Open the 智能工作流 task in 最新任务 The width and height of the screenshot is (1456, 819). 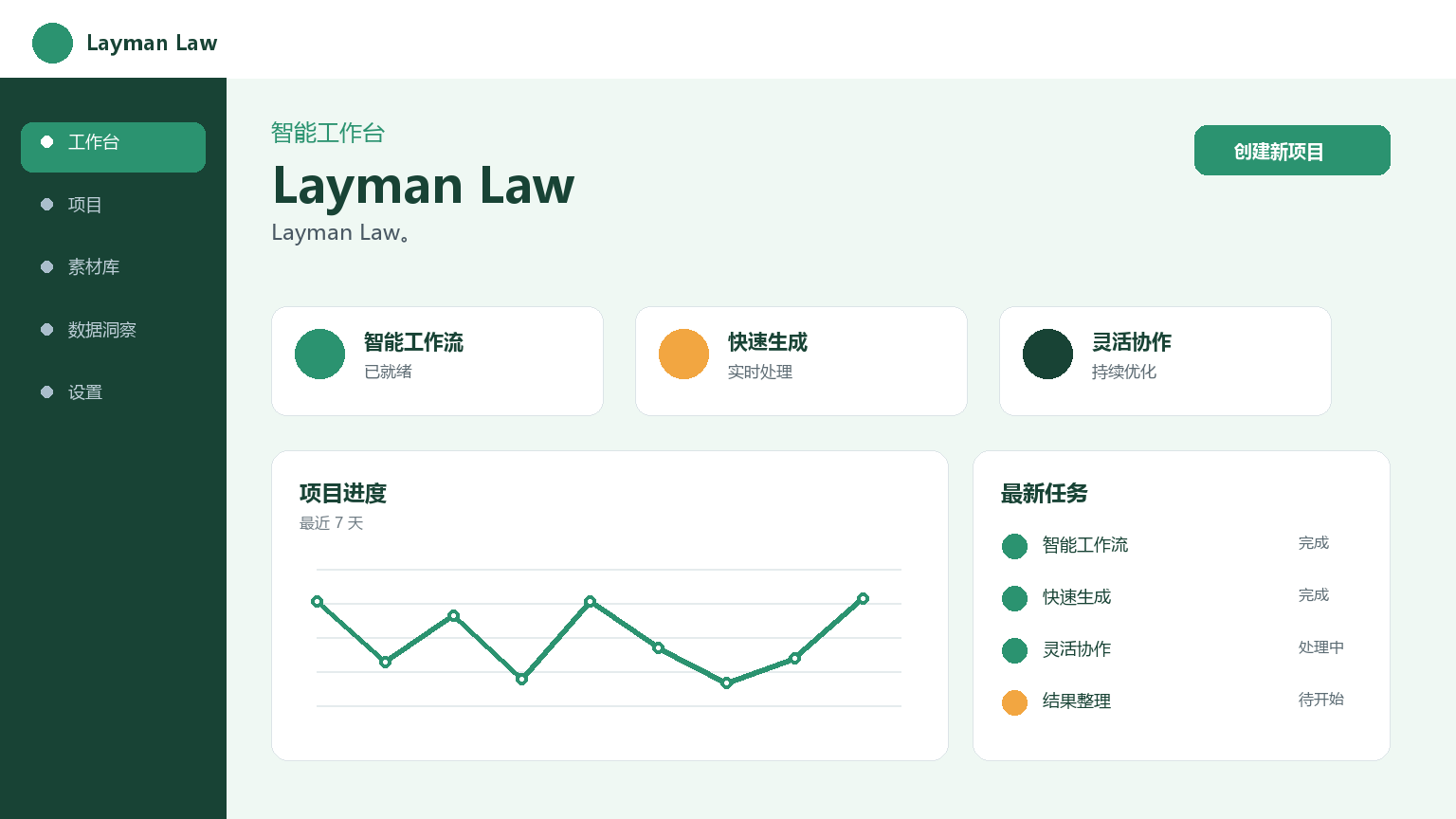click(1085, 545)
